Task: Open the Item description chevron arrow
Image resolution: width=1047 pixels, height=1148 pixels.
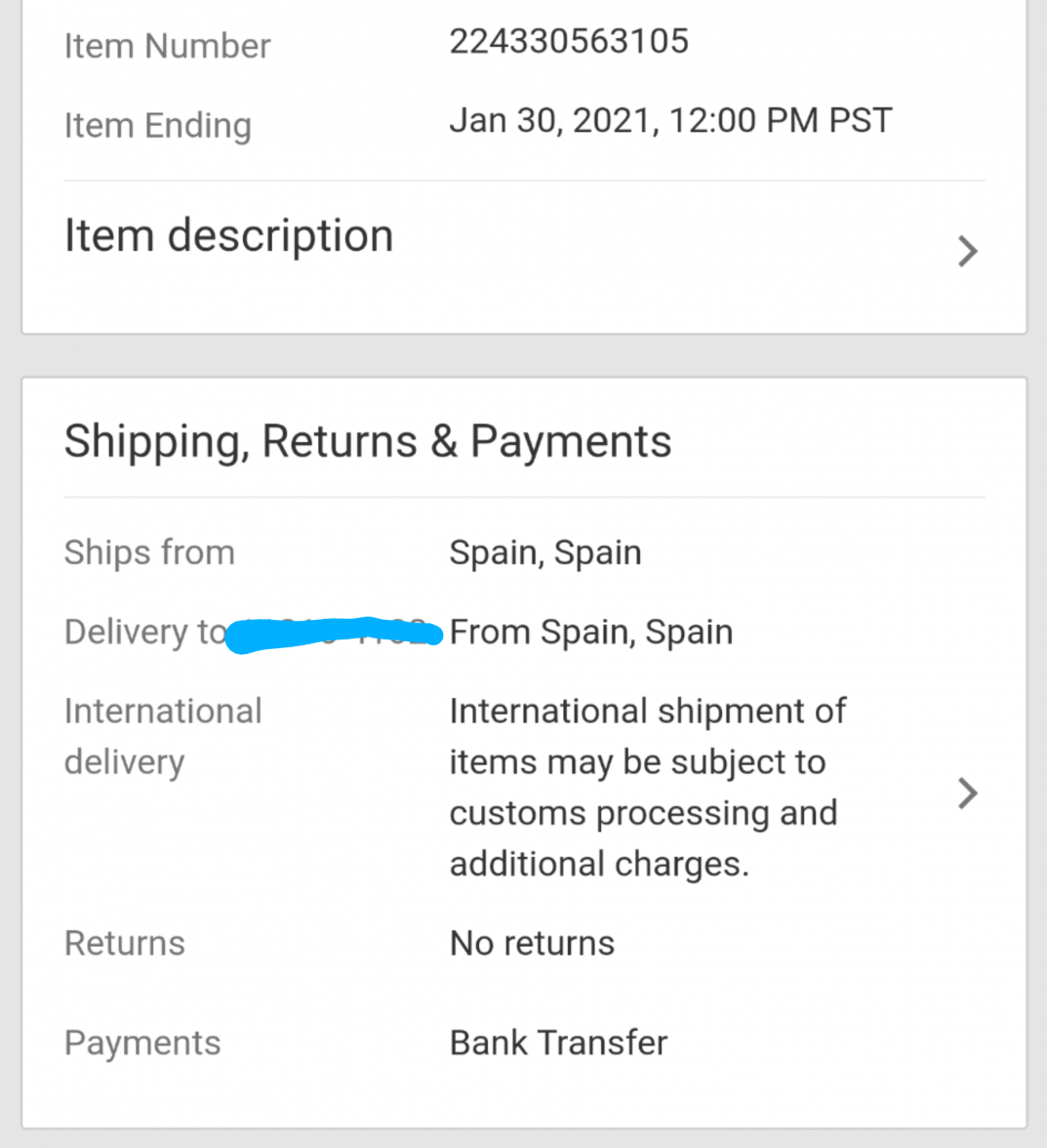Action: pyautogui.click(x=967, y=251)
